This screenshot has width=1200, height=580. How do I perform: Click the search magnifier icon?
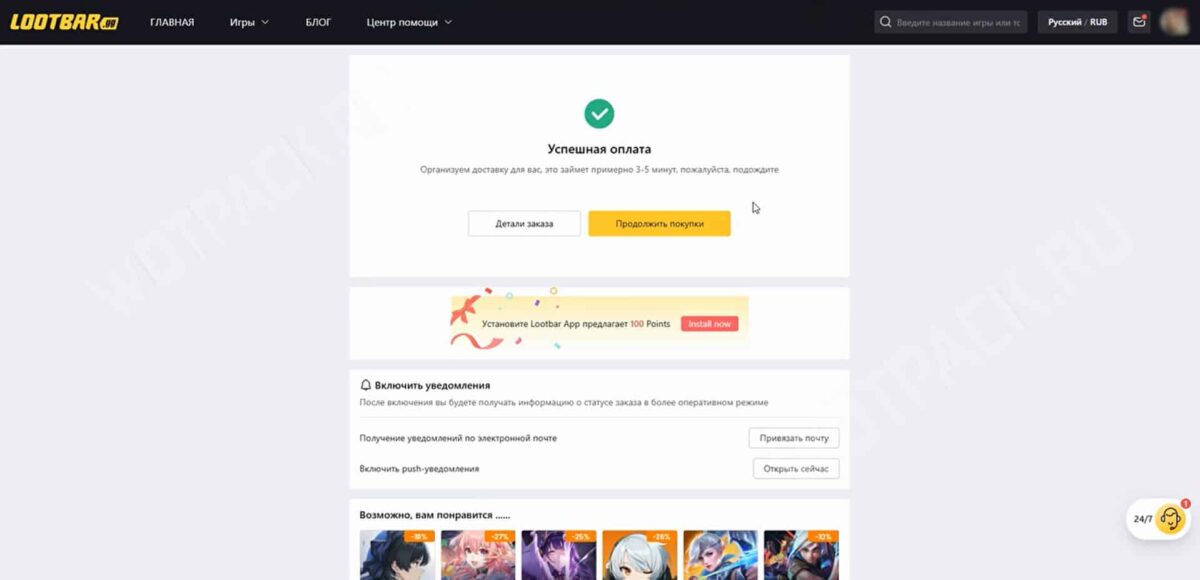click(x=885, y=22)
